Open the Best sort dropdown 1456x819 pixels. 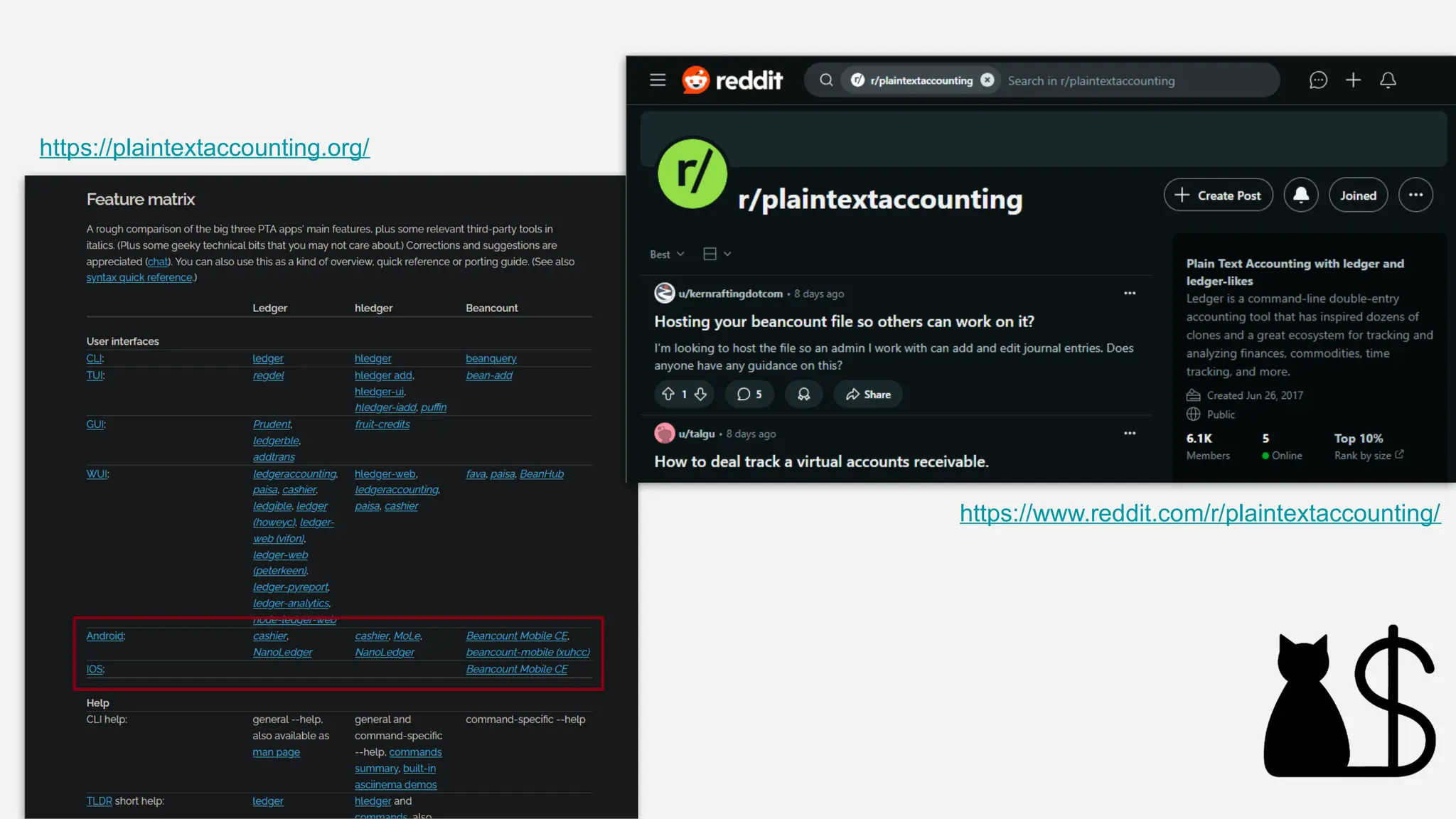[667, 255]
